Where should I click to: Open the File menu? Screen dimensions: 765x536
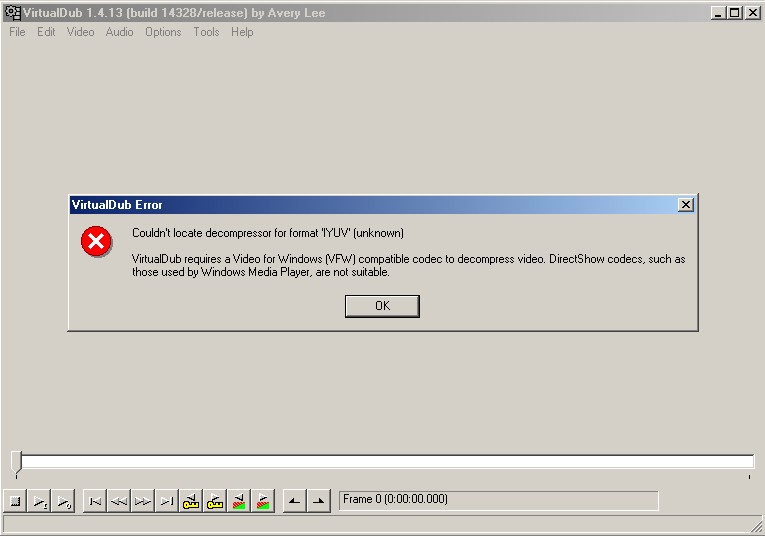tap(17, 32)
